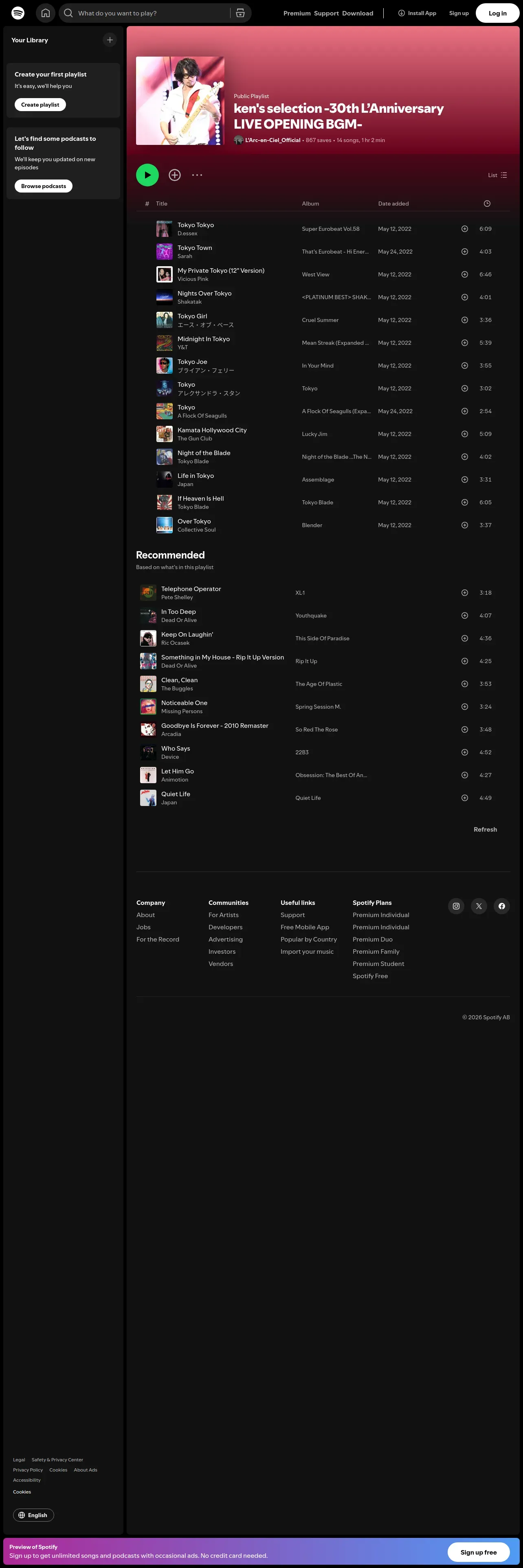Sort tracks by Date added column
Viewport: 523px width, 1568px height.
pyautogui.click(x=393, y=204)
